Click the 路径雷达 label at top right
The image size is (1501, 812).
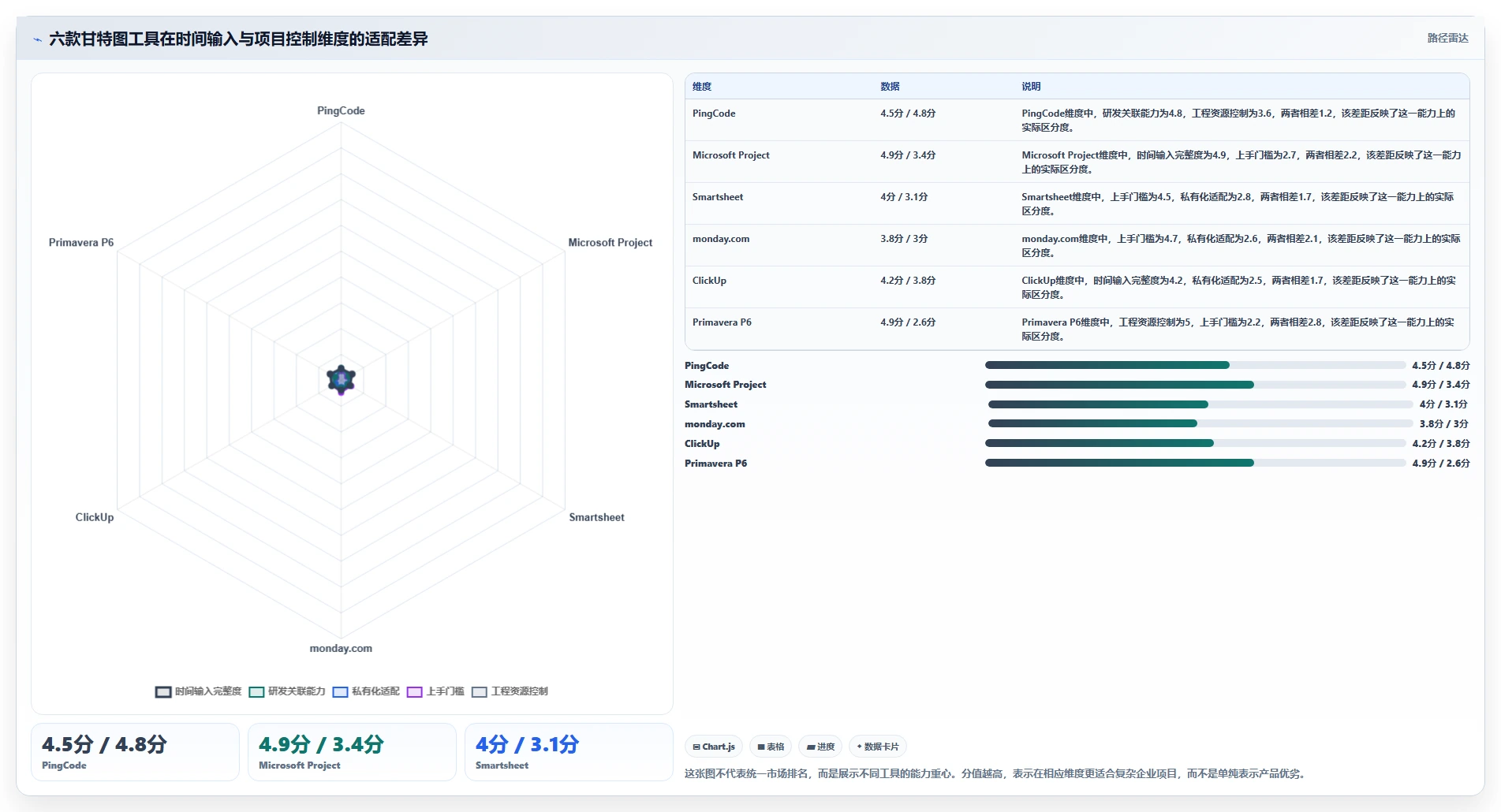point(1447,38)
